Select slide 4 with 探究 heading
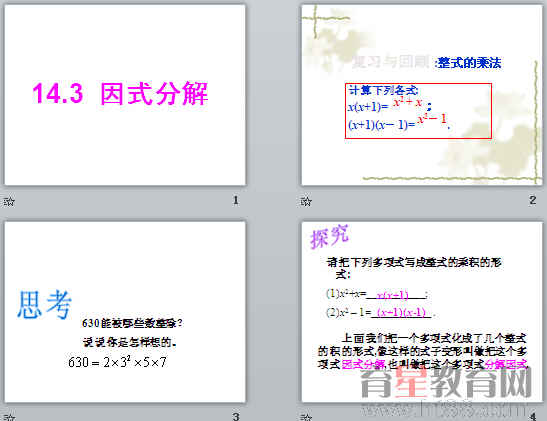The image size is (547, 421). (x=422, y=312)
